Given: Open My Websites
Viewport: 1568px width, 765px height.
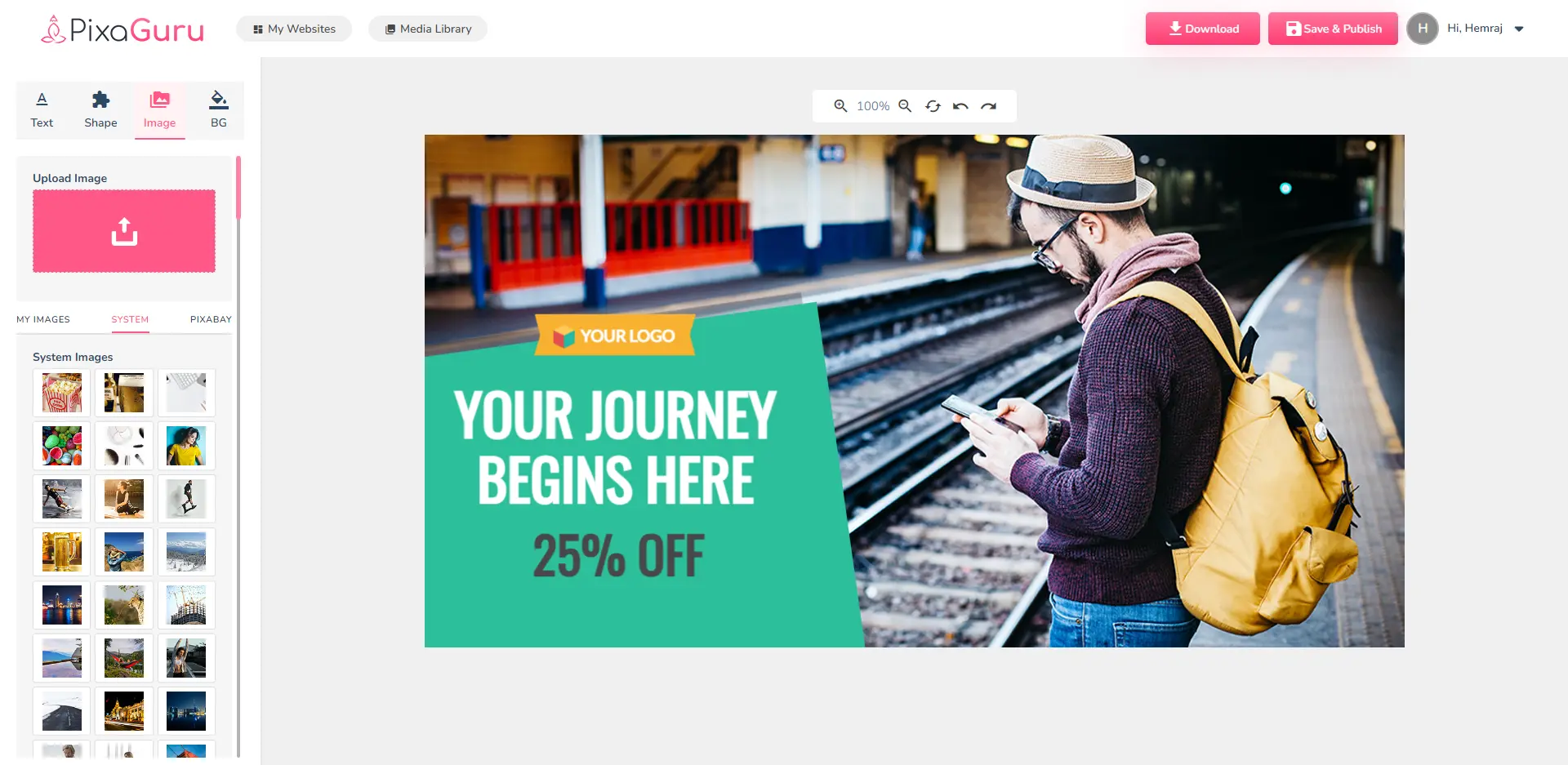Looking at the screenshot, I should (294, 29).
